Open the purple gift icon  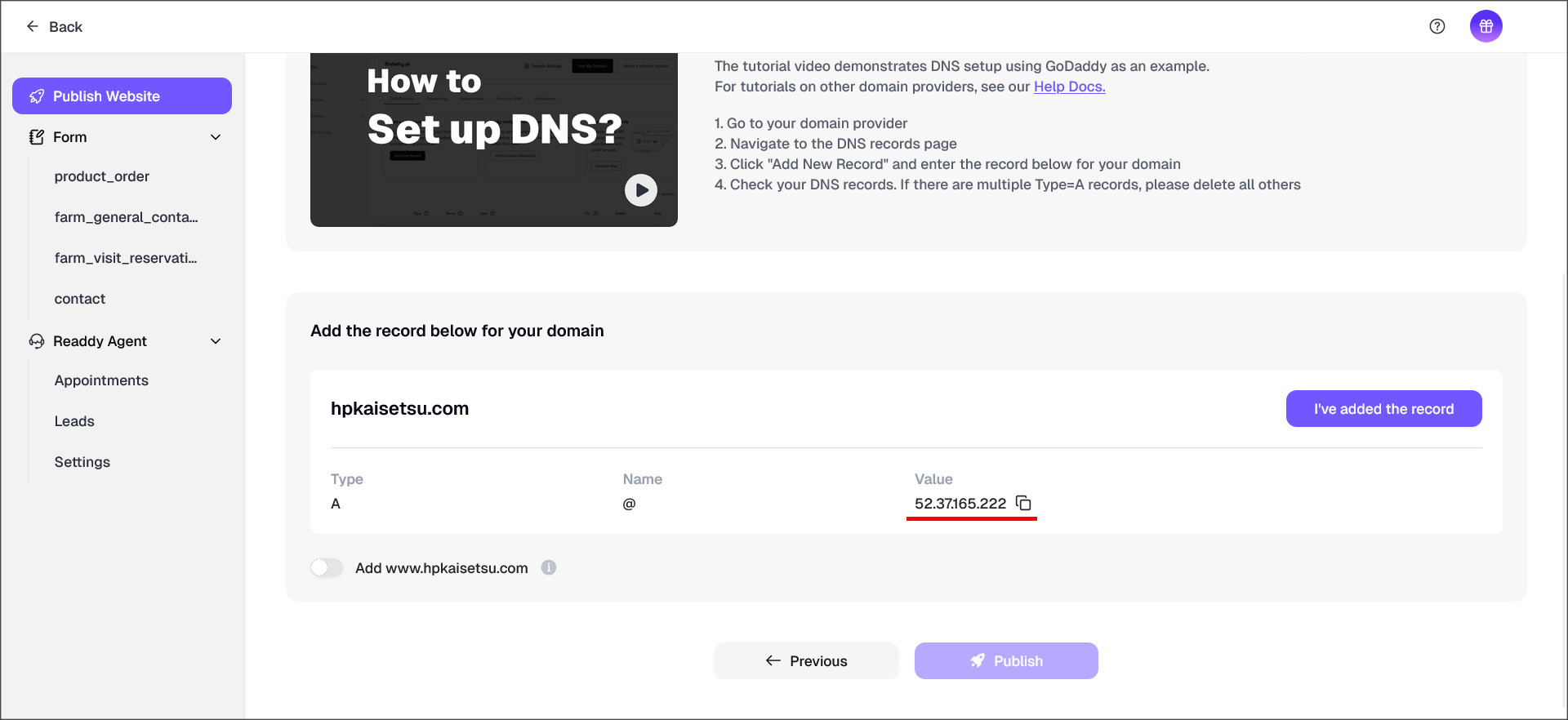pyautogui.click(x=1486, y=26)
